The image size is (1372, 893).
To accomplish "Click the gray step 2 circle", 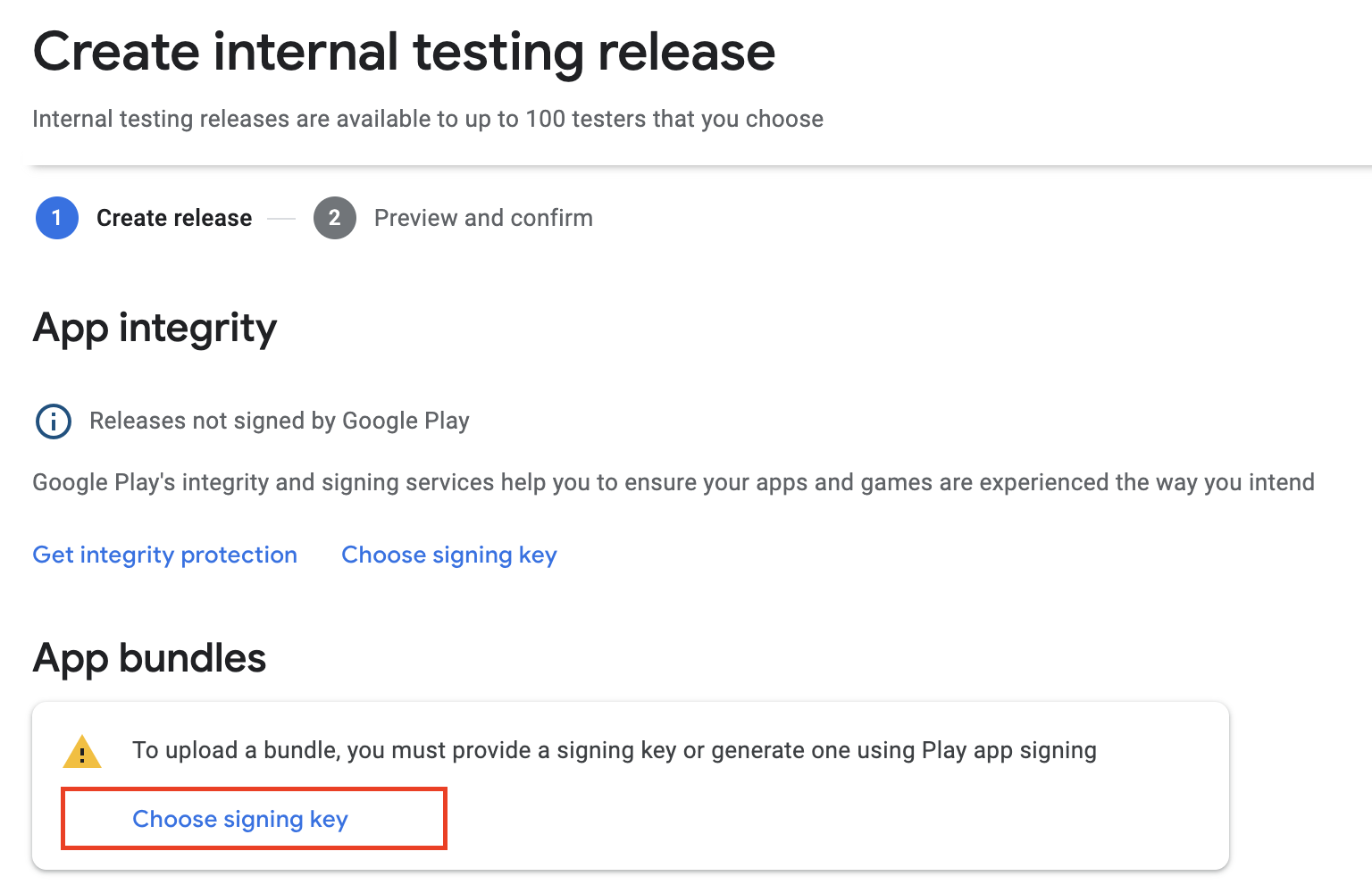I will point(335,218).
